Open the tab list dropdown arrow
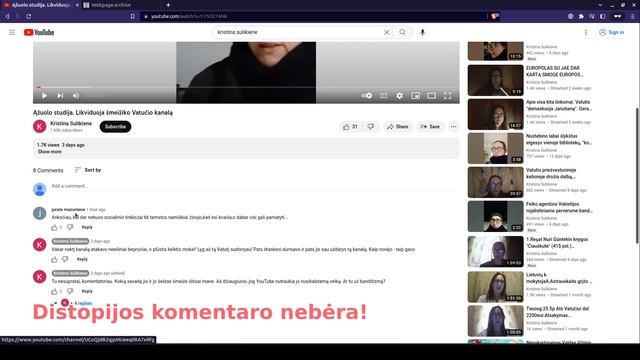 [600, 5]
